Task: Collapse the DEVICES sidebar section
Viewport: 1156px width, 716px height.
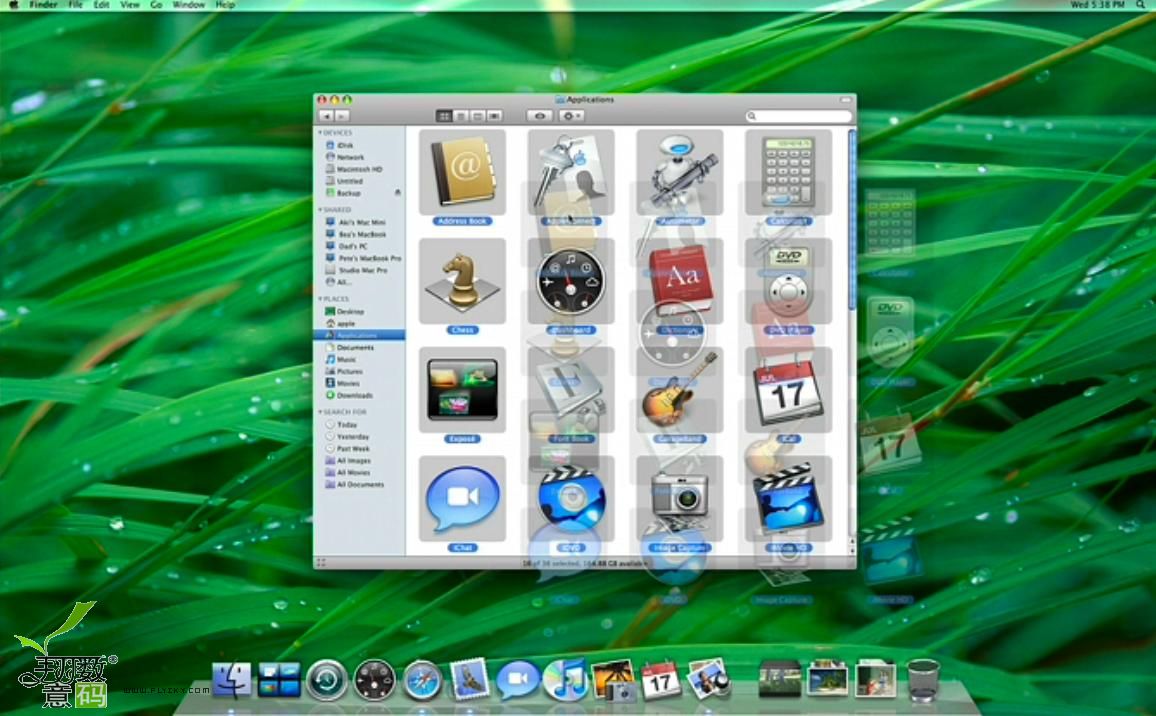Action: click(321, 133)
